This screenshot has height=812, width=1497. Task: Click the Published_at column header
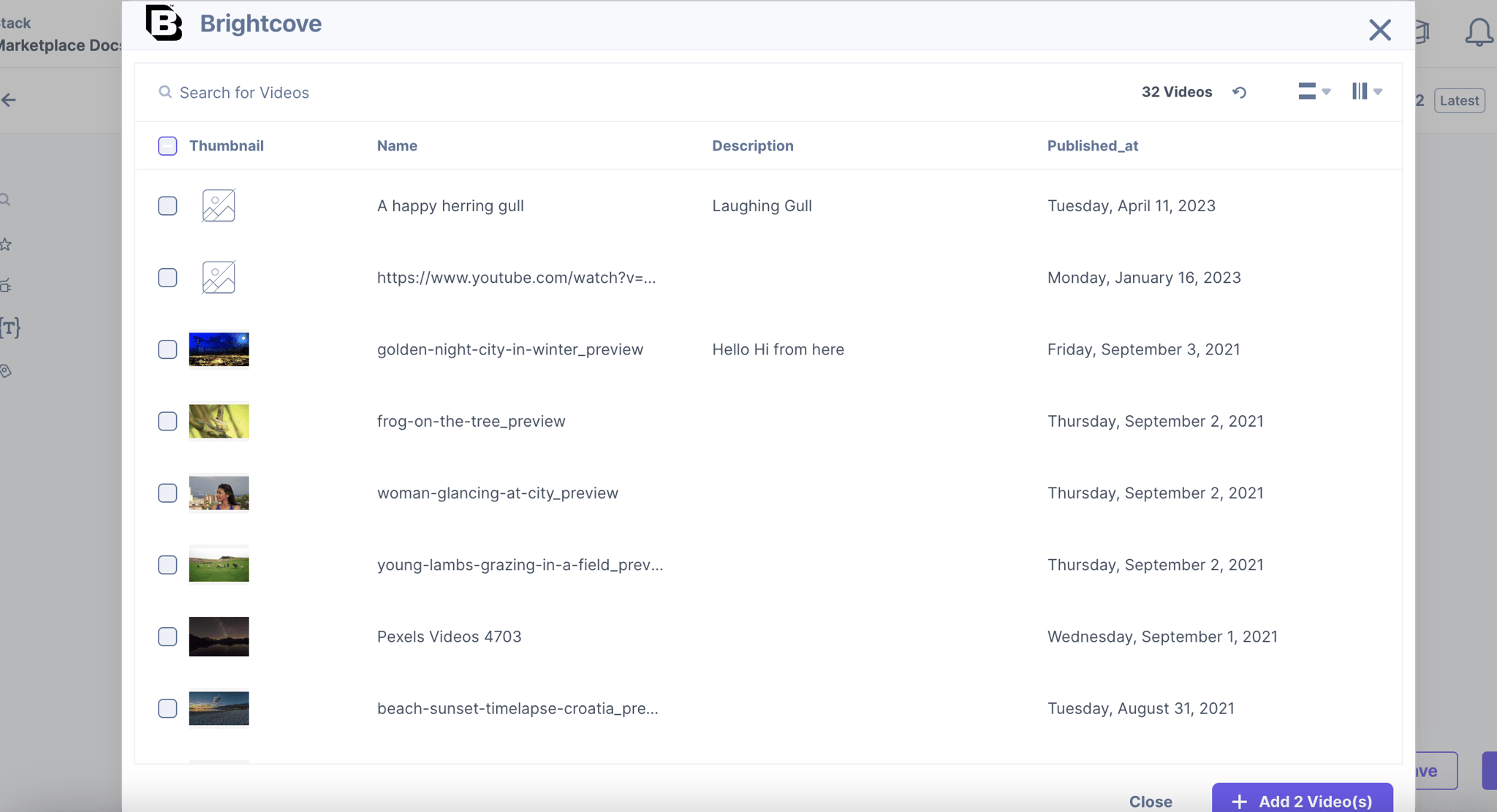pos(1092,145)
